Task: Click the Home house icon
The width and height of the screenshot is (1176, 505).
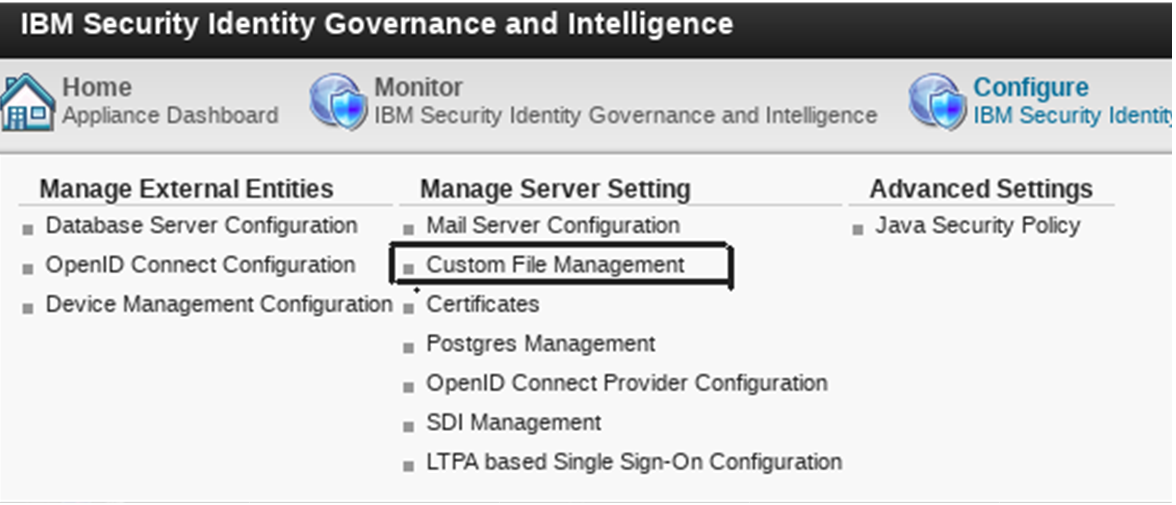Action: tap(28, 102)
